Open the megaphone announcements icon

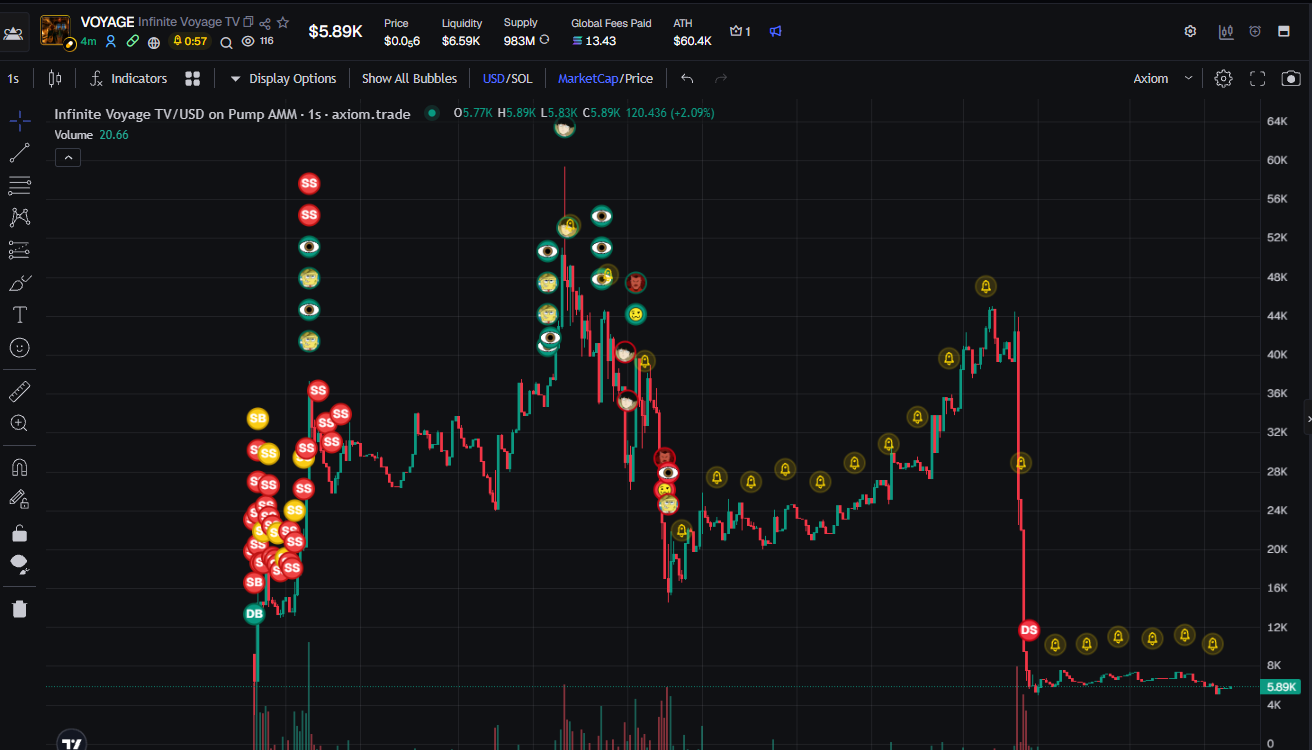point(775,31)
